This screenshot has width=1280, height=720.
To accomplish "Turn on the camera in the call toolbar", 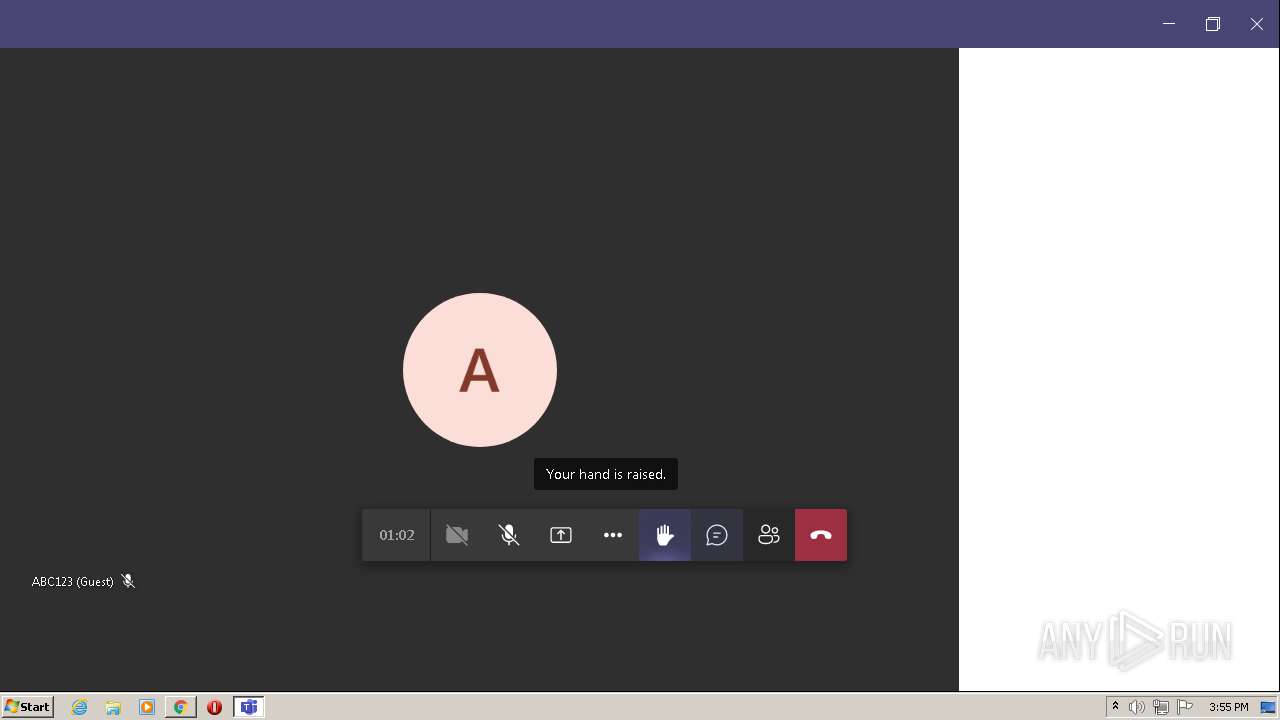I will [457, 535].
